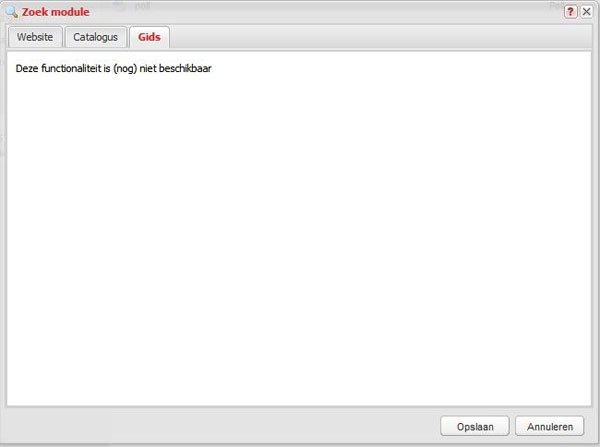Click the empty white Gids content panel

299,237
